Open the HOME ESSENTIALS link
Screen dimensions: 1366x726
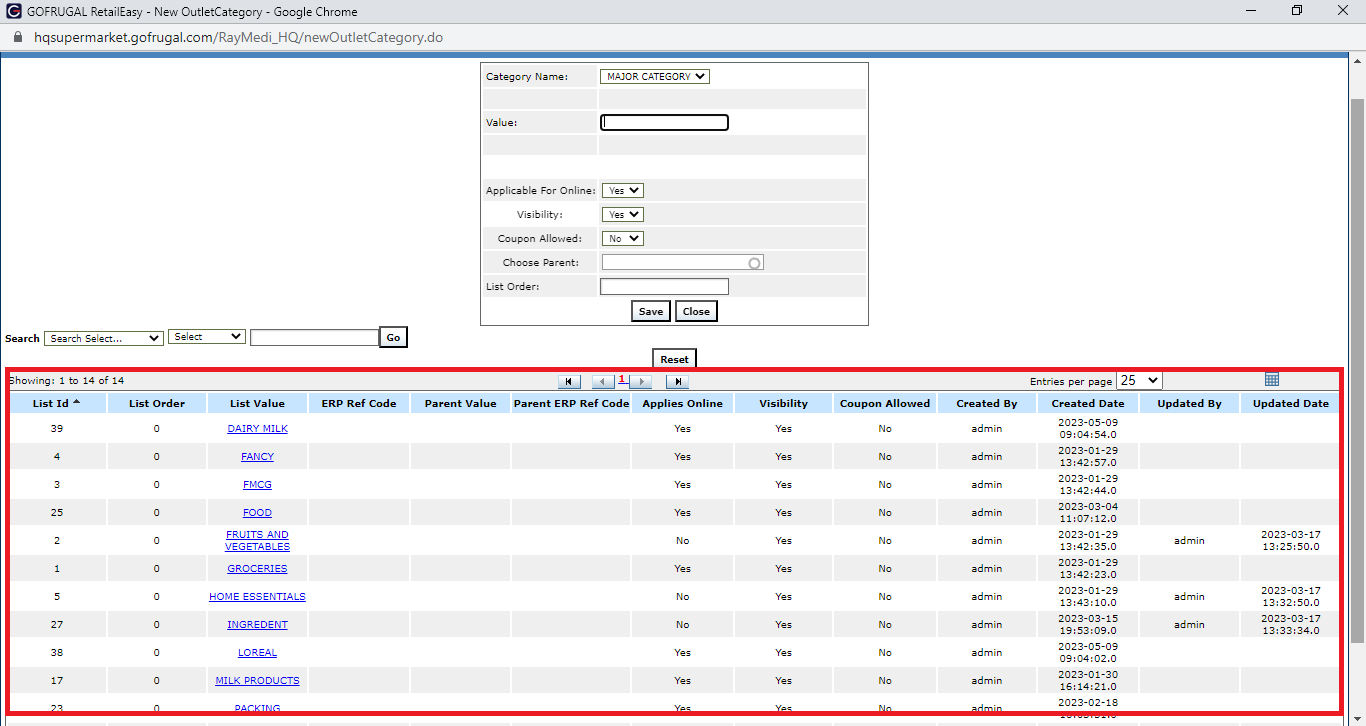coord(257,597)
